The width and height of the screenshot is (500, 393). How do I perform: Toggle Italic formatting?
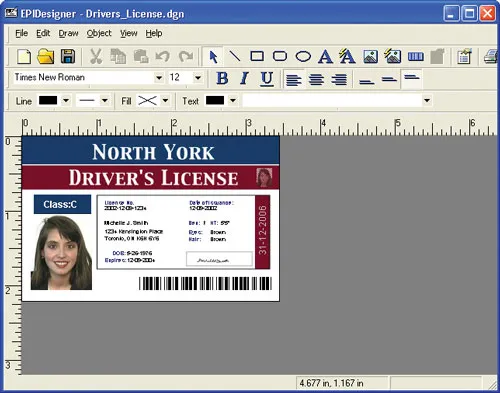[x=244, y=79]
